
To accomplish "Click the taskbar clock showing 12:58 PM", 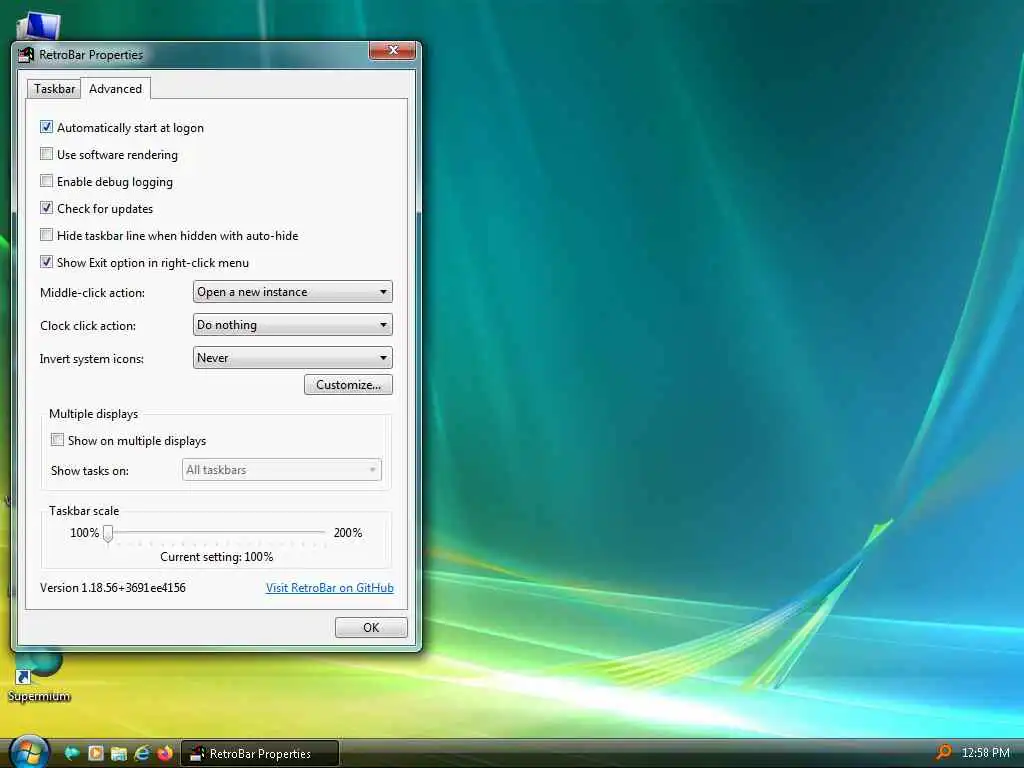I will click(x=985, y=753).
